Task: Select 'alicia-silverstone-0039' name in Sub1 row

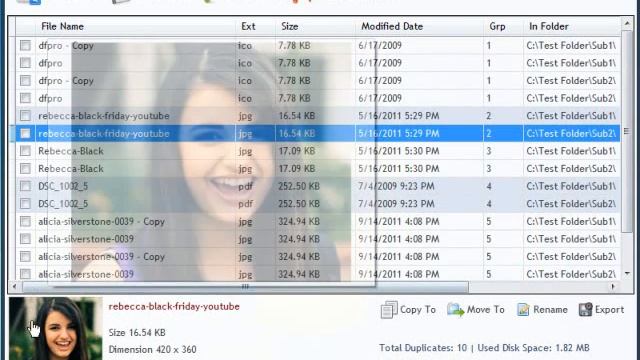Action: [86, 239]
